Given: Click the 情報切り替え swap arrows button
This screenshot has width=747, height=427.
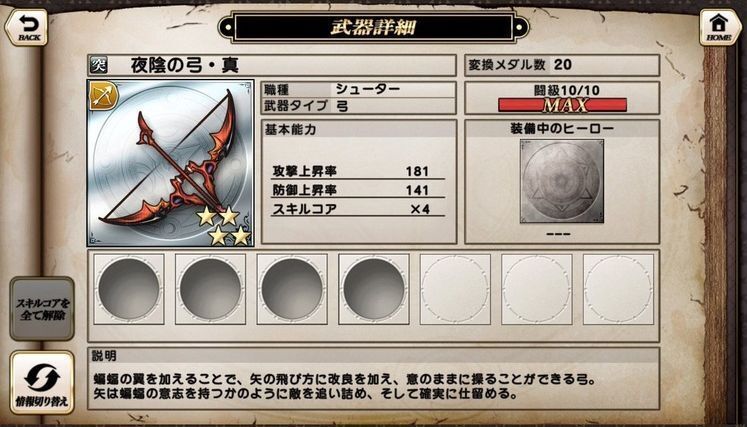Looking at the screenshot, I should pyautogui.click(x=42, y=382).
